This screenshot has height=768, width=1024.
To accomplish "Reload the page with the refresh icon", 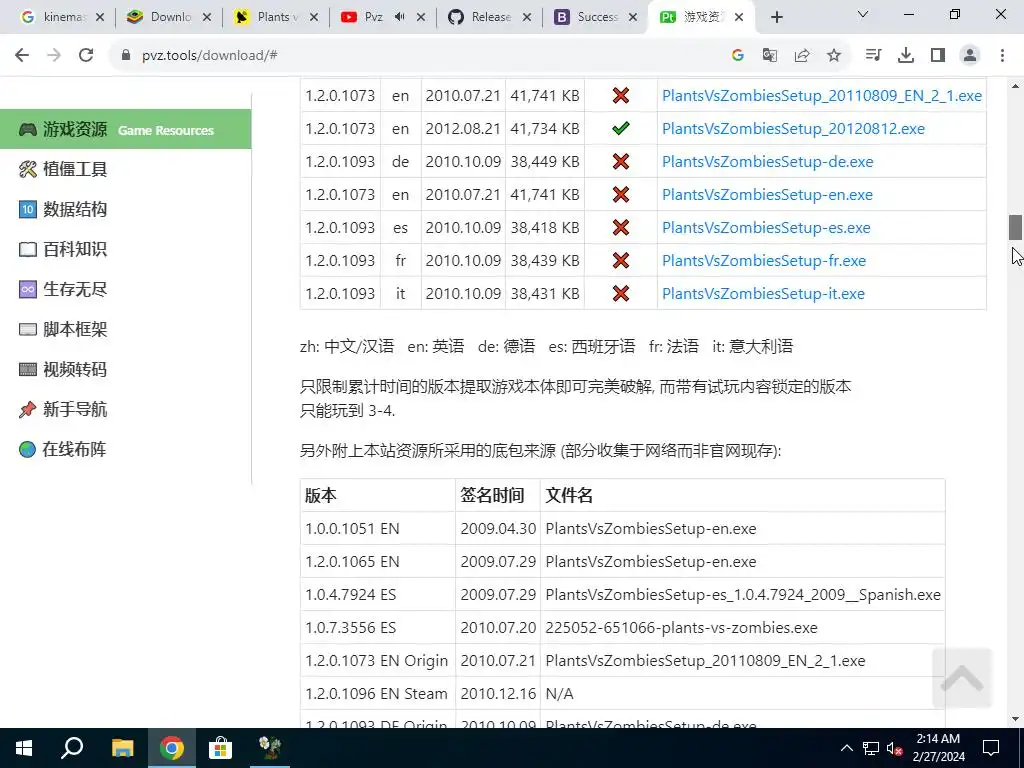I will click(86, 56).
